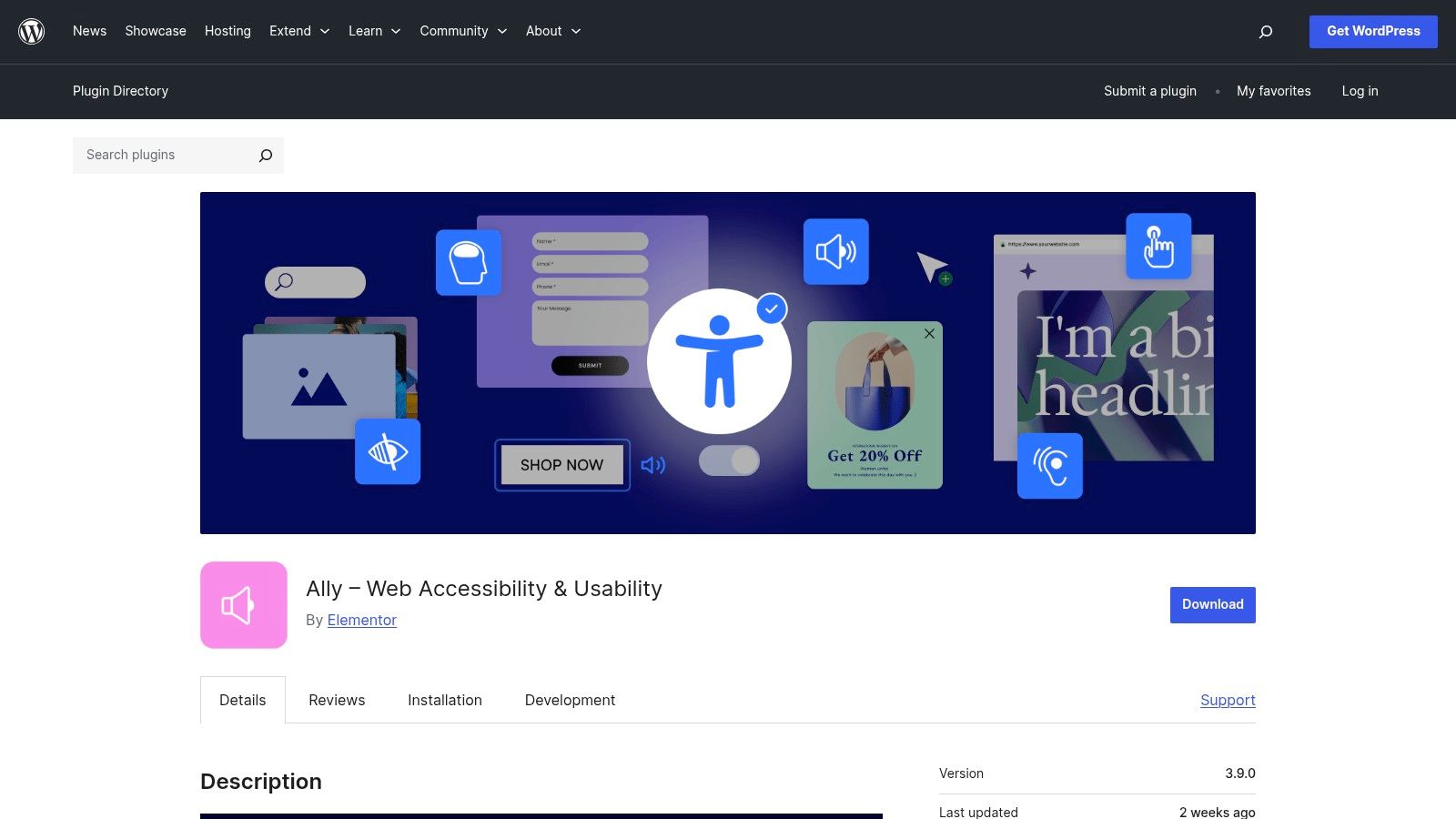Select the hearing aid icon in the banner
Viewport: 1456px width, 819px height.
point(1051,465)
